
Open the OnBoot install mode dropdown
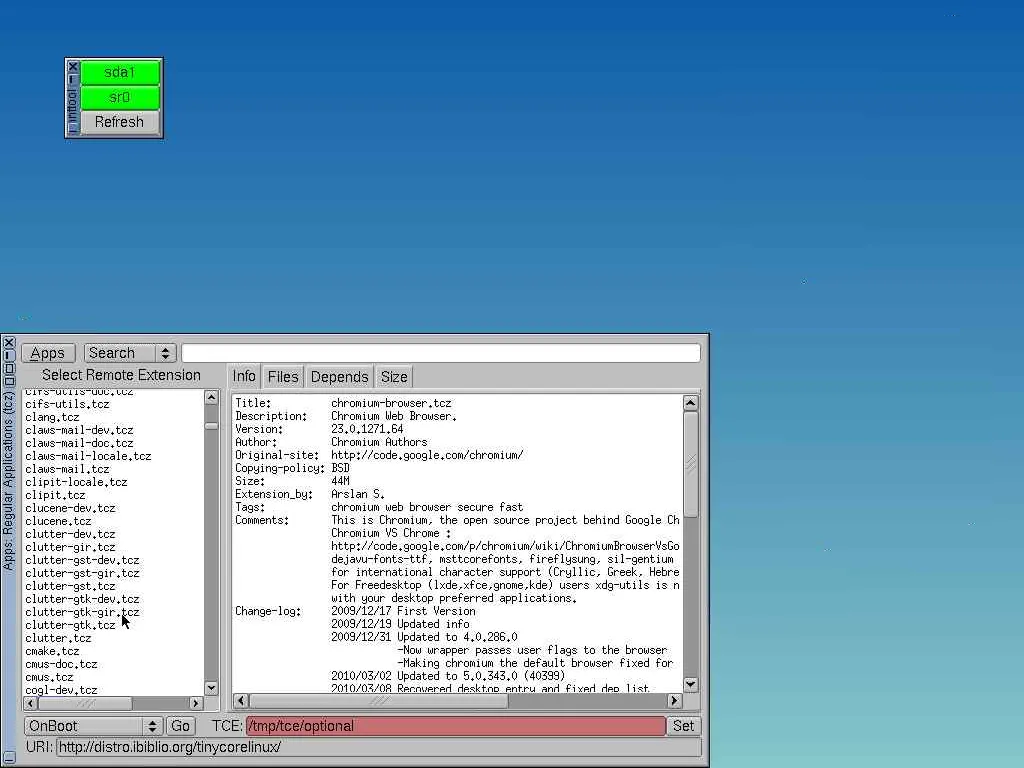click(x=93, y=726)
